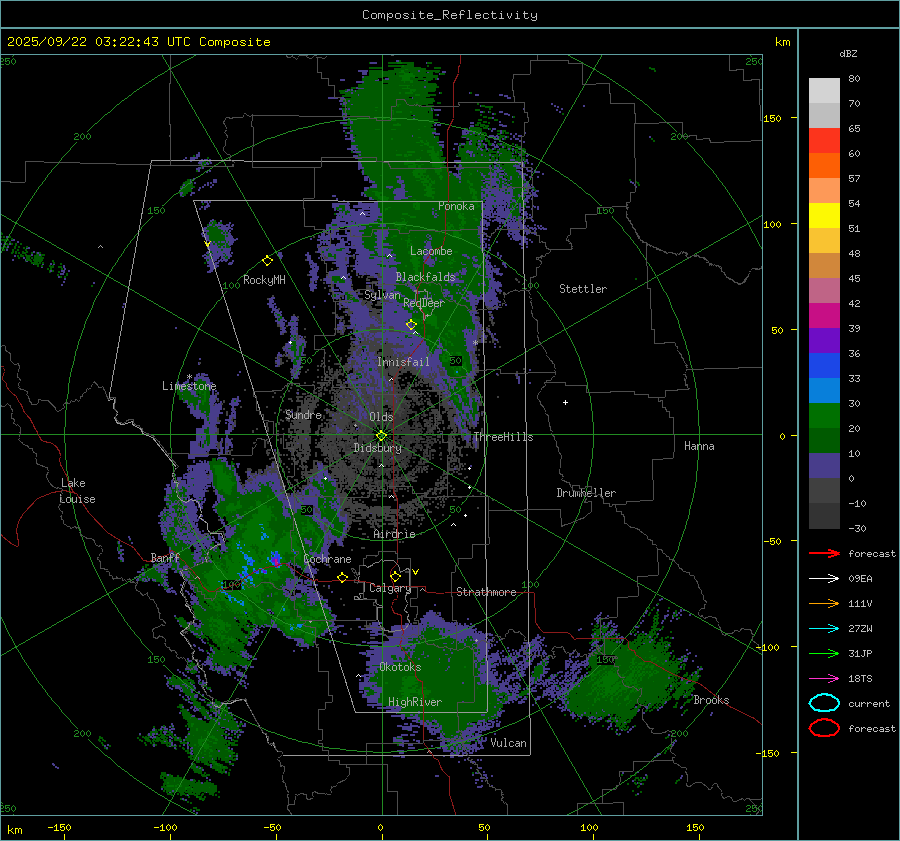Select the white 09EA arrow legend icon
The height and width of the screenshot is (841, 900).
point(823,578)
